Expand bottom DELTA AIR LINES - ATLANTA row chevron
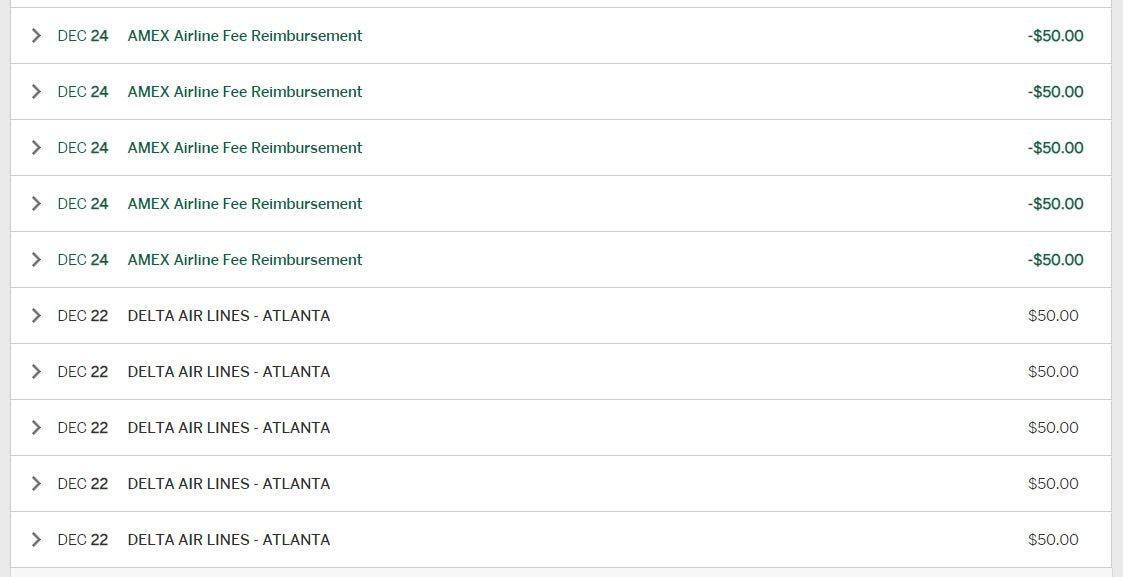This screenshot has height=577, width=1123. click(37, 540)
